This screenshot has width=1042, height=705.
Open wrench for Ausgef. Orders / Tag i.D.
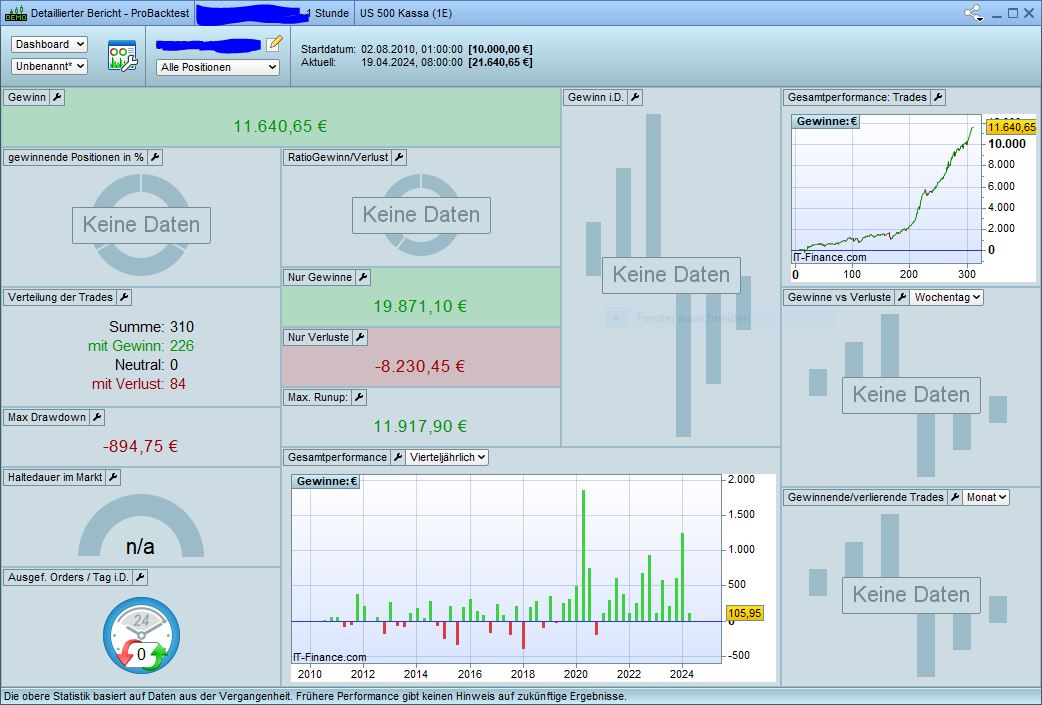click(x=140, y=577)
